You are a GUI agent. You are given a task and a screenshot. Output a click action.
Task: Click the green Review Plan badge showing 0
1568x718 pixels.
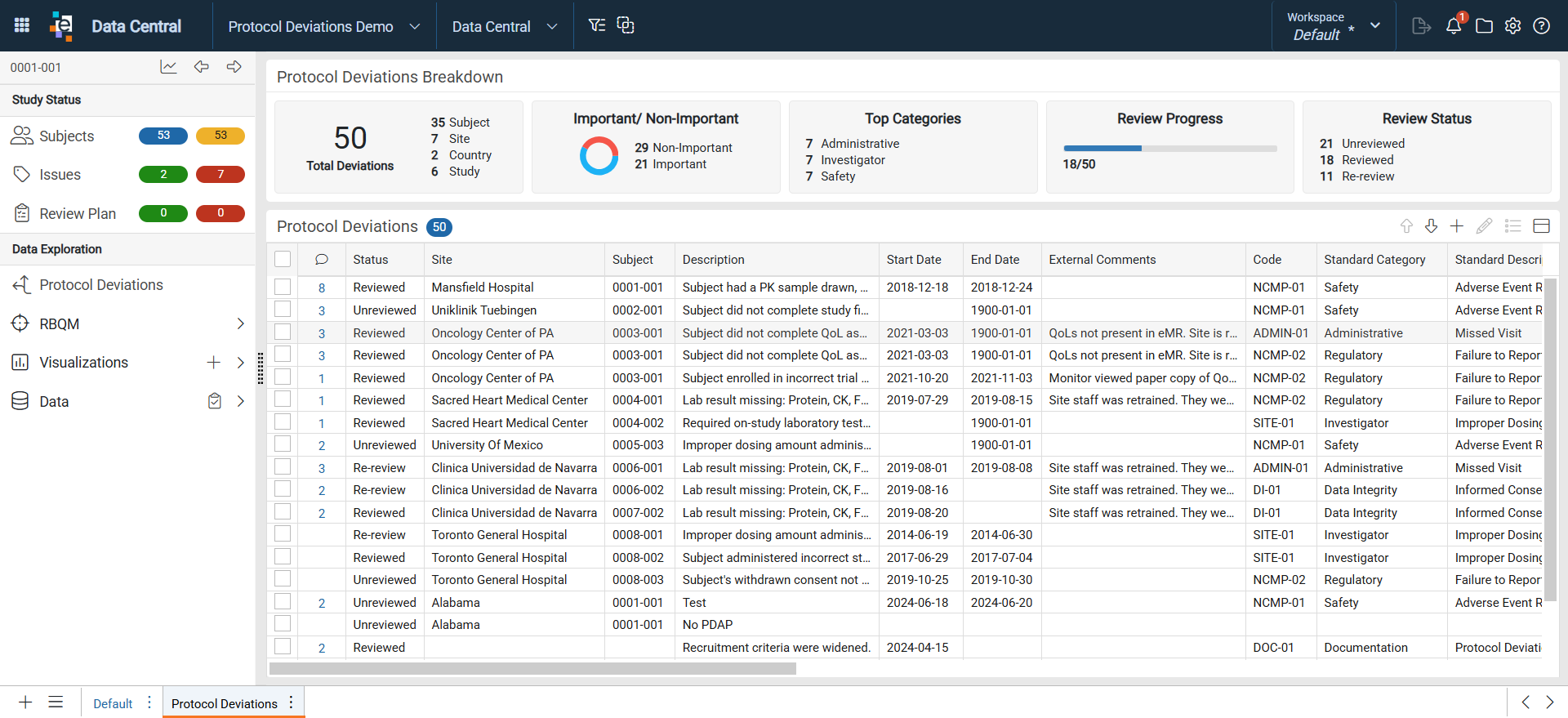pos(163,213)
